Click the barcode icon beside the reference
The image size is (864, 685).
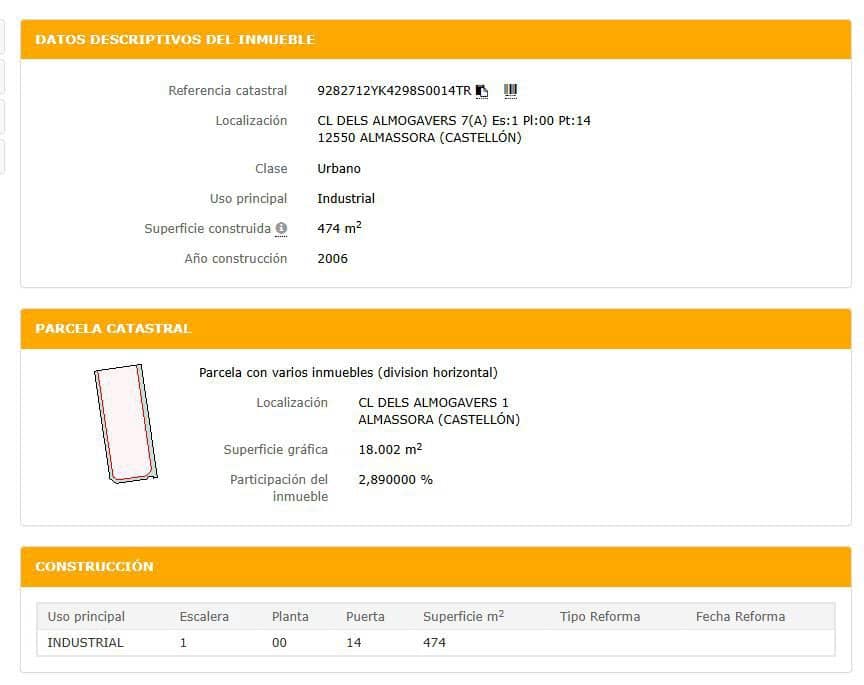coord(510,91)
